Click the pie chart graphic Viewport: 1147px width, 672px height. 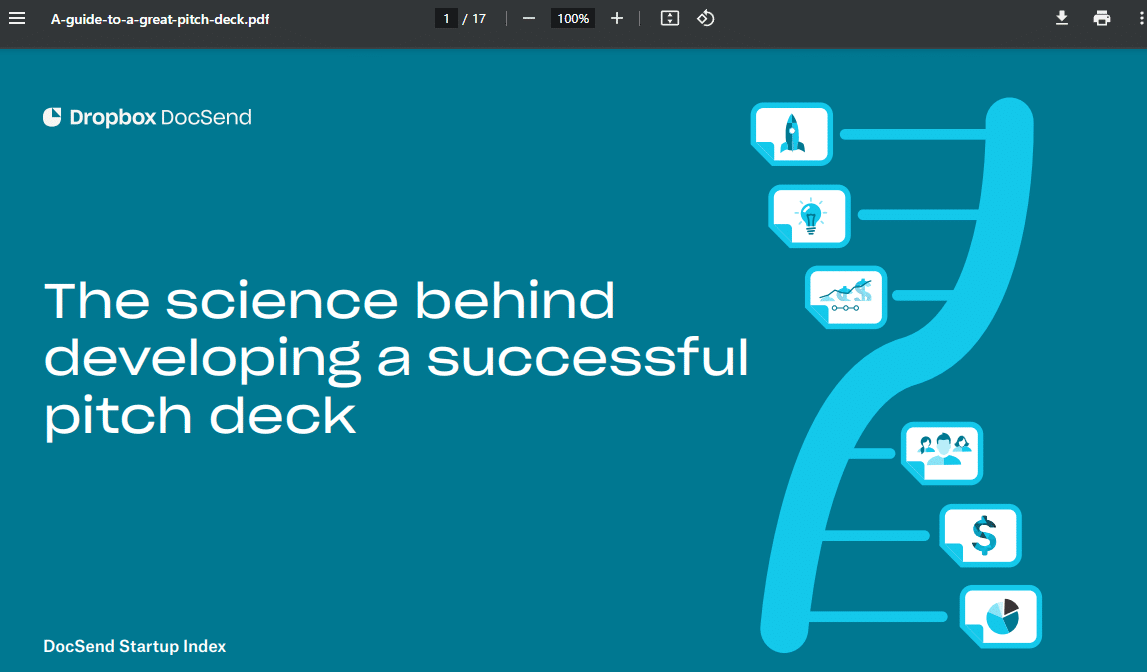[1000, 616]
